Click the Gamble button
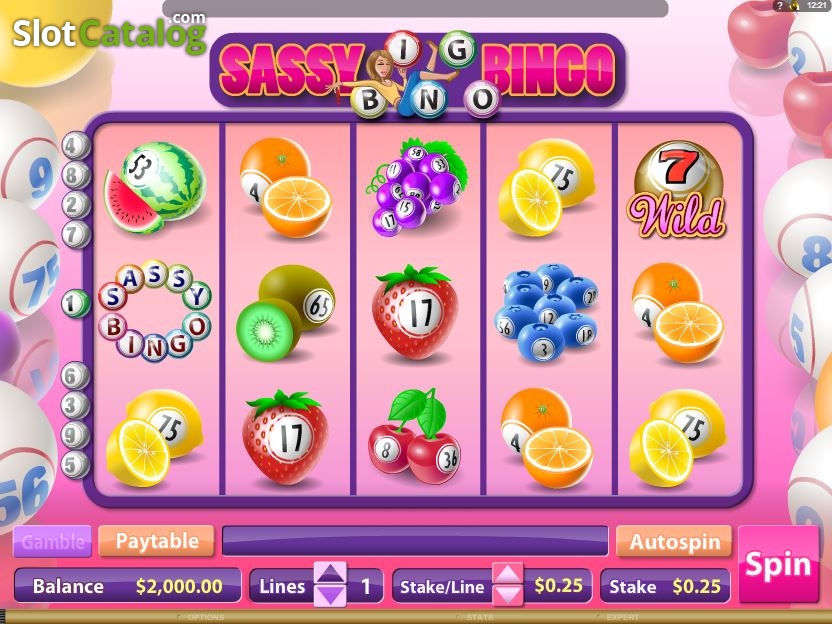Image resolution: width=832 pixels, height=624 pixels. click(52, 541)
